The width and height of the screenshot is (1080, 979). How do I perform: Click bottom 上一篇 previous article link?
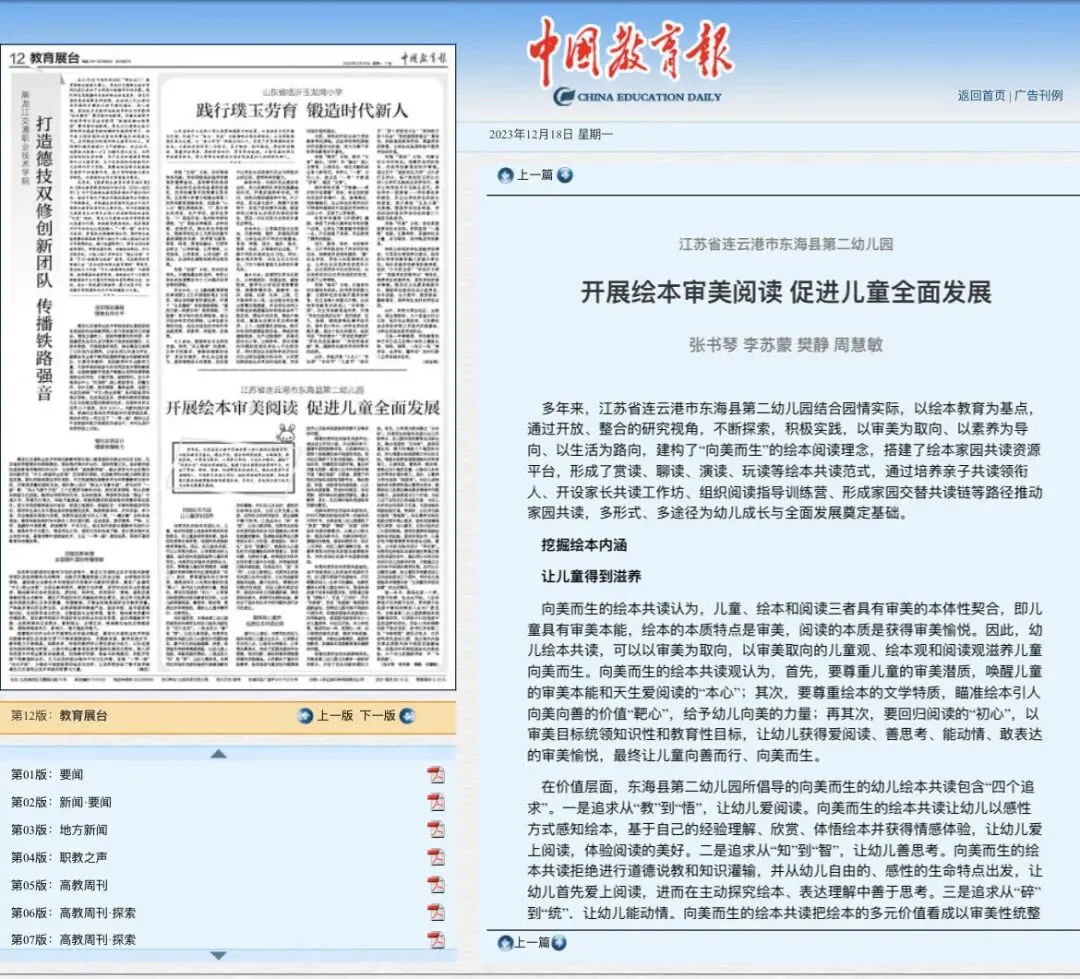(532, 942)
